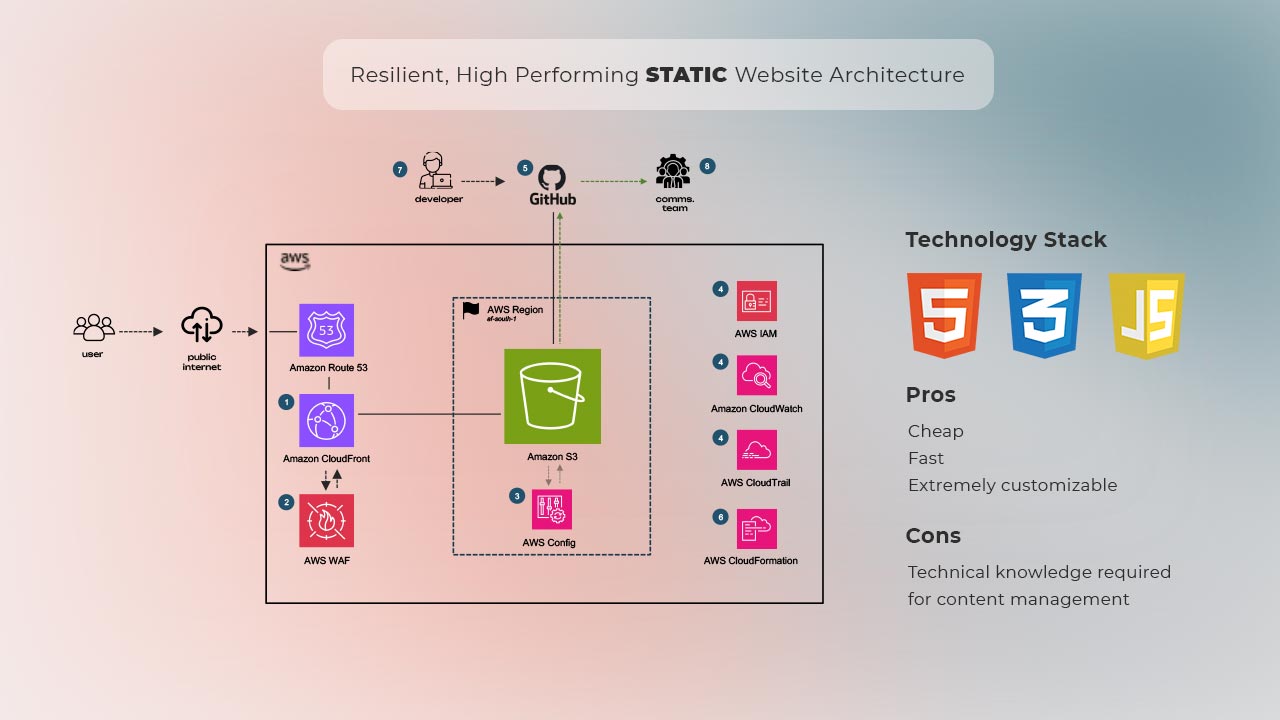This screenshot has height=720, width=1280.
Task: Click the public internet label
Action: click(202, 362)
